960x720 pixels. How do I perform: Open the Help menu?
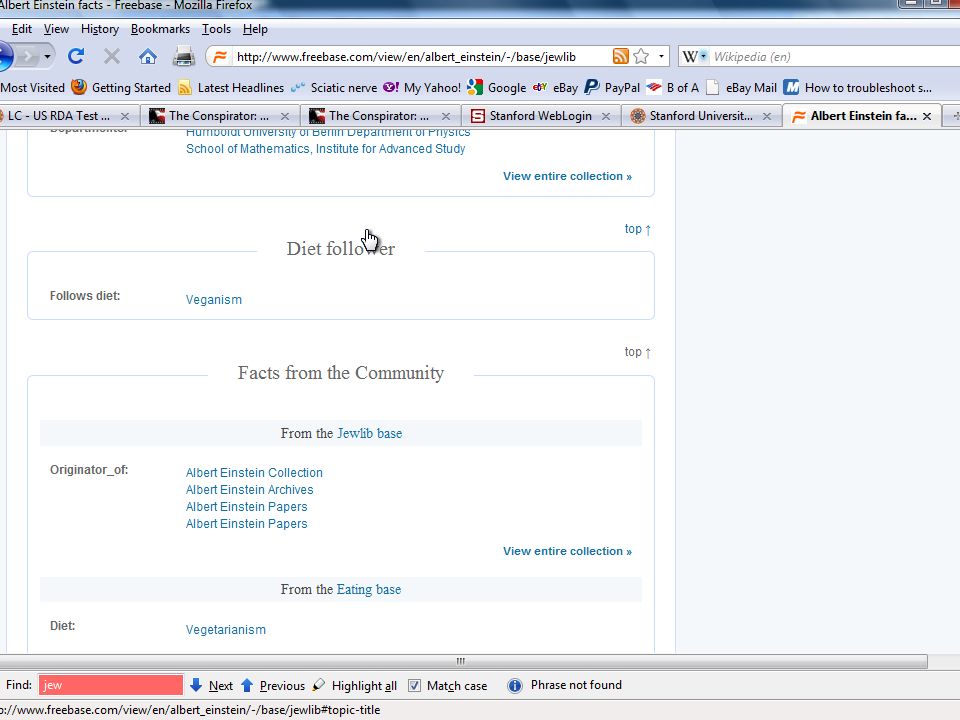255,29
